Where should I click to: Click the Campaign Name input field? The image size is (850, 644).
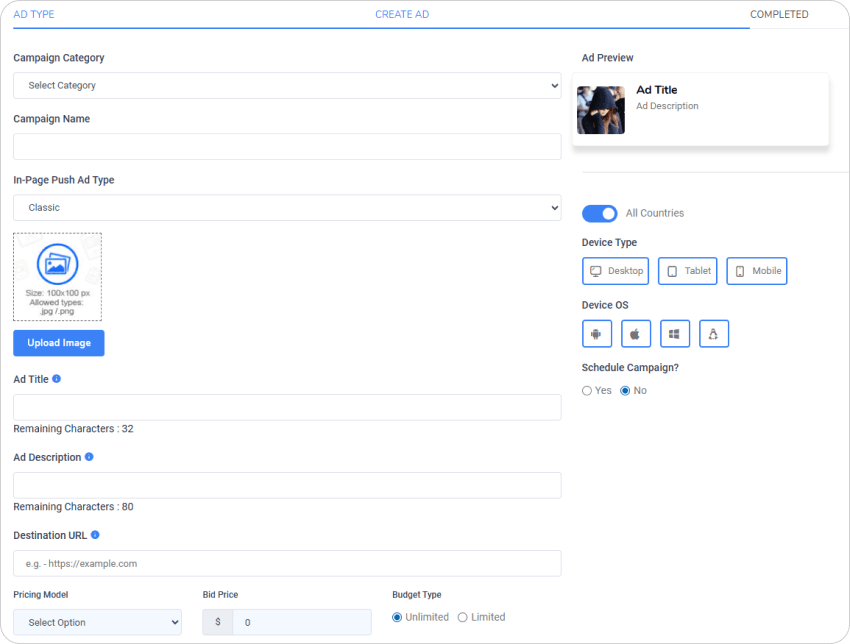(287, 147)
